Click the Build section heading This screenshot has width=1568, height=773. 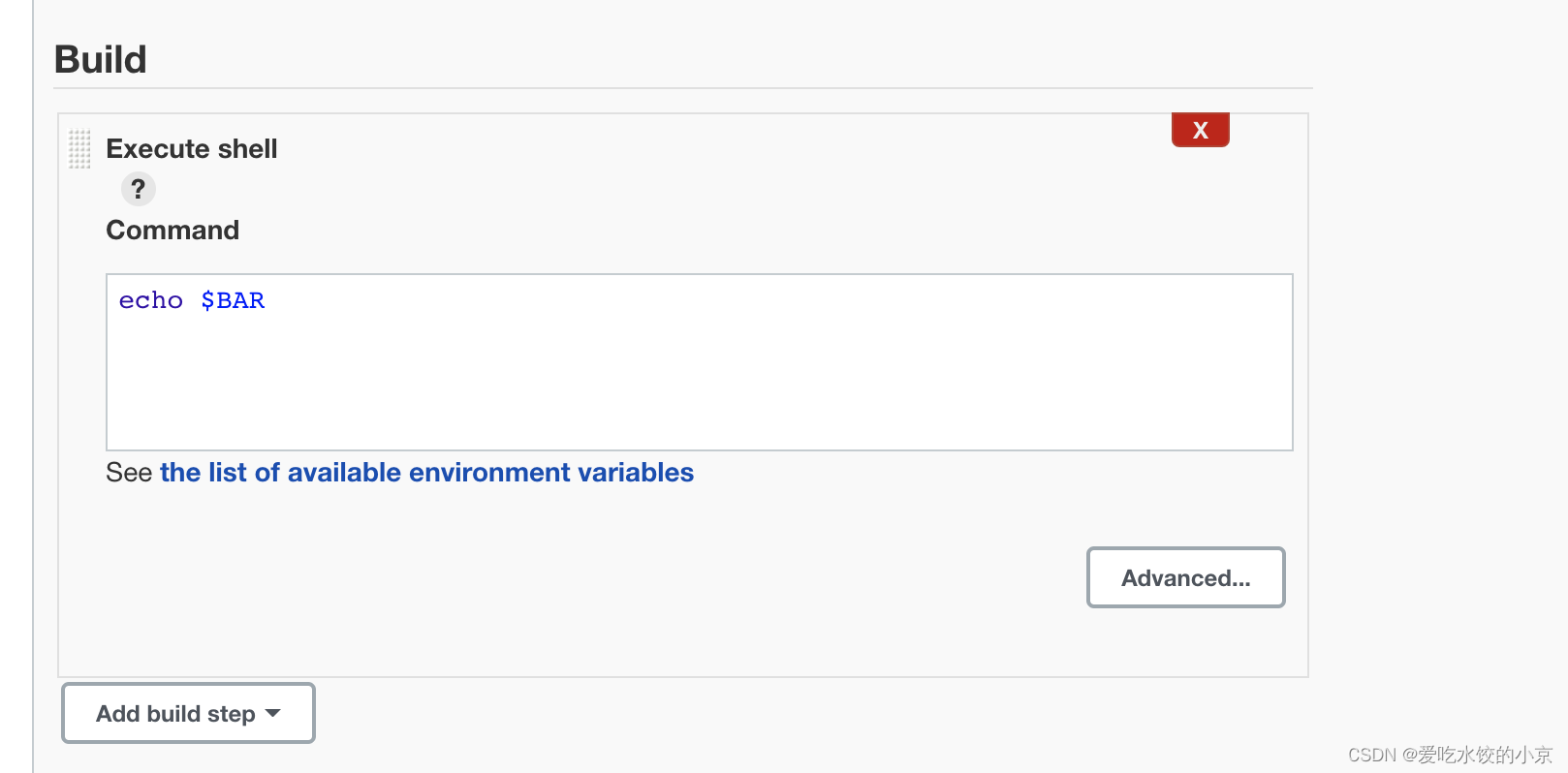pos(101,59)
